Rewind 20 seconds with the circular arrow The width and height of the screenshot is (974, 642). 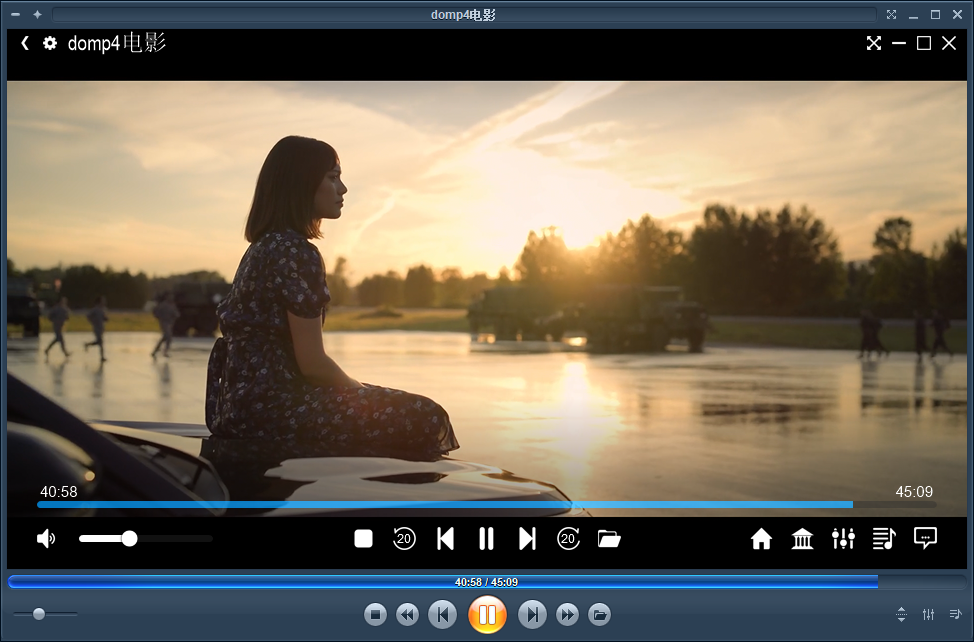tap(404, 539)
